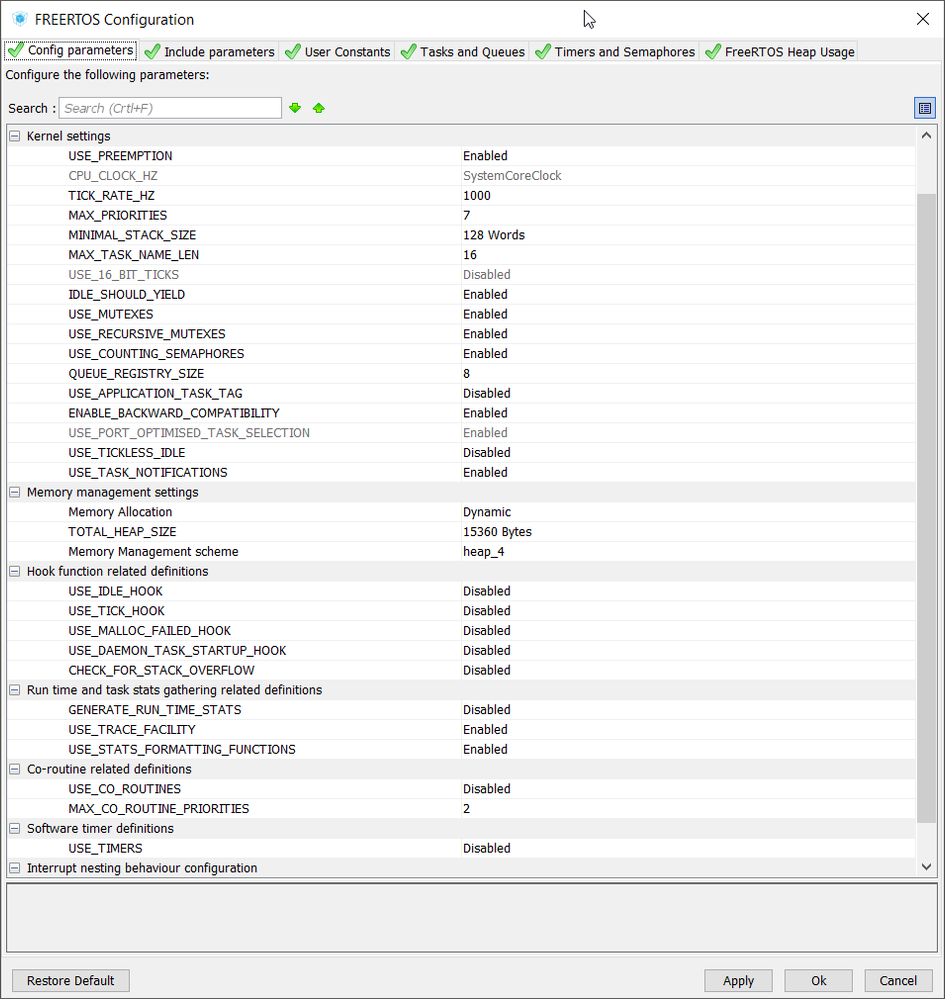Select the USE_PORT_OPTIMISED_TASK_SELECTION parameter label

pos(189,433)
